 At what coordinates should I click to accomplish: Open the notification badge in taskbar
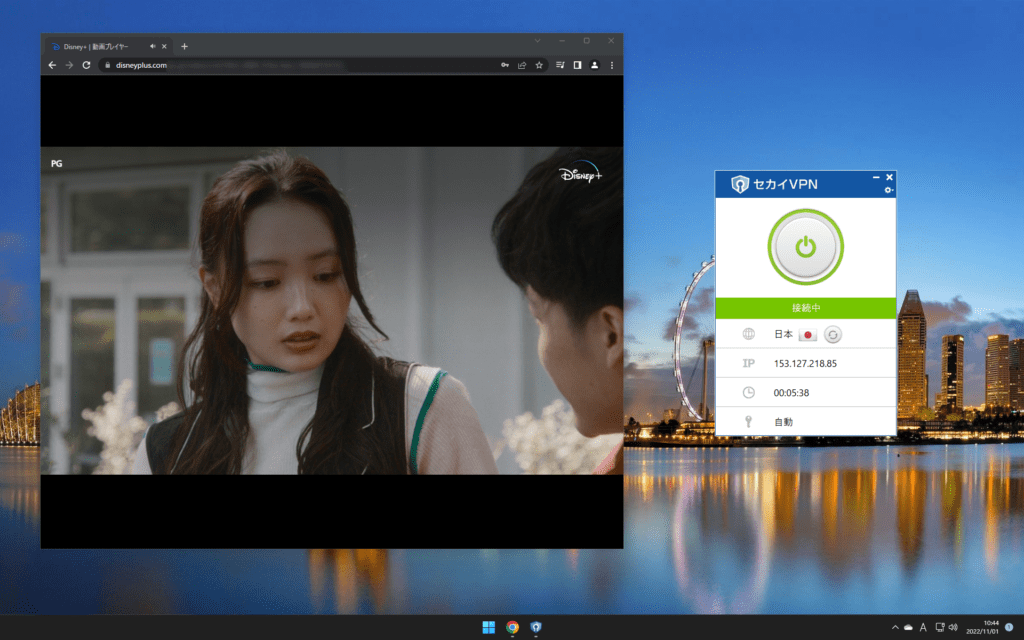click(1009, 627)
